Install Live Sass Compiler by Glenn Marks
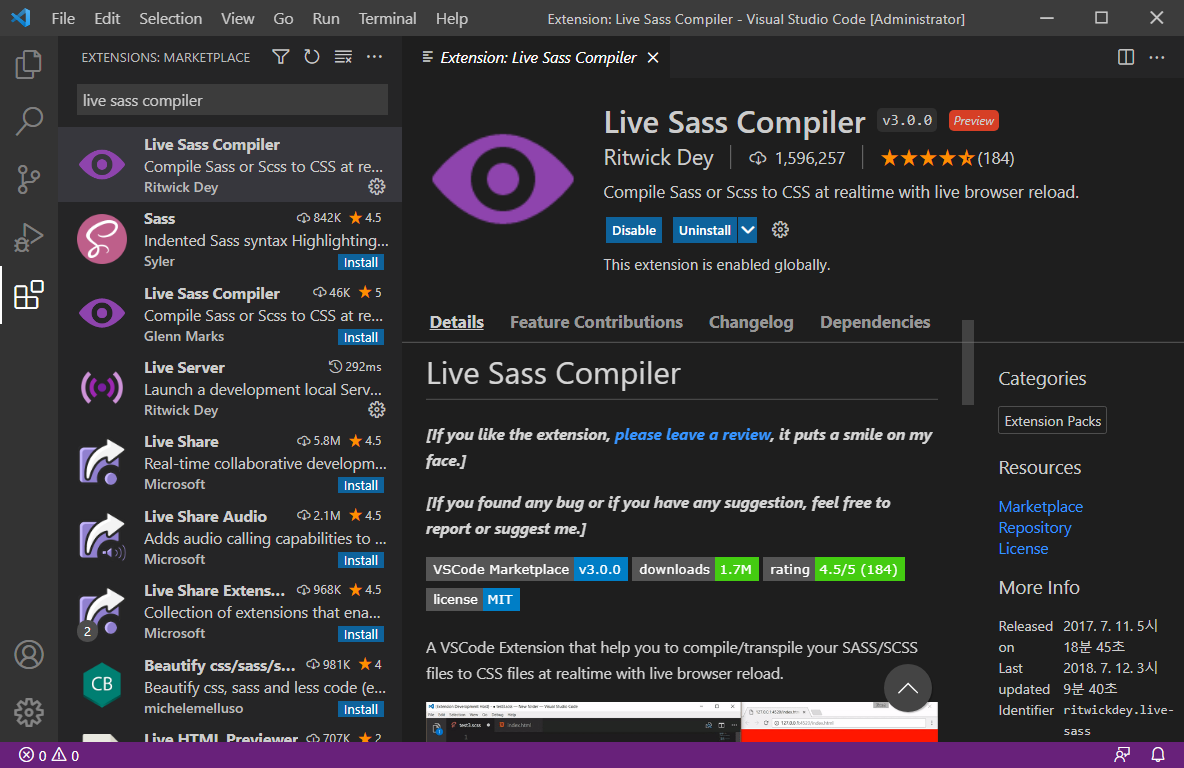This screenshot has height=768, width=1184. pyautogui.click(x=361, y=338)
